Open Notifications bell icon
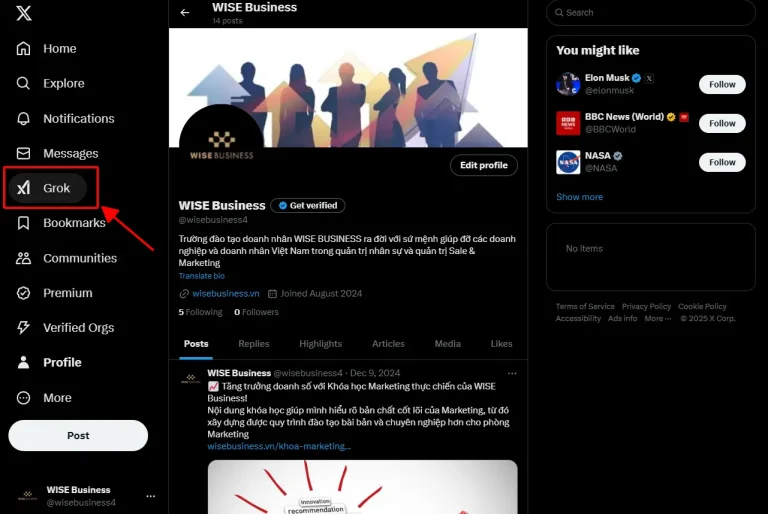 pyautogui.click(x=23, y=119)
